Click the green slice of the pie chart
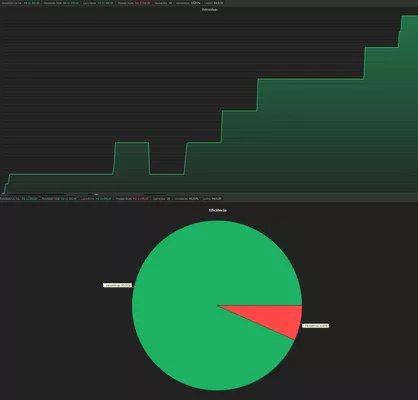The height and width of the screenshot is (400, 418). click(200, 300)
